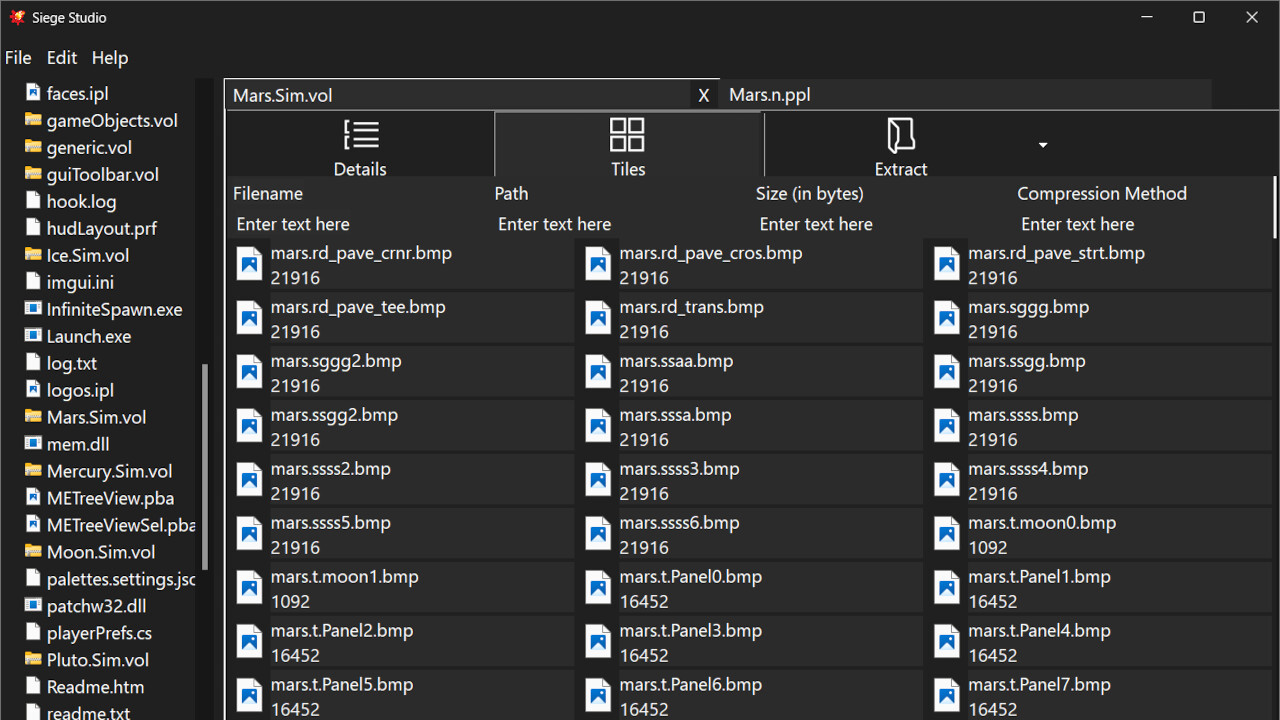
Task: Select the gameObjects.vol archive icon
Action: [x=32, y=120]
